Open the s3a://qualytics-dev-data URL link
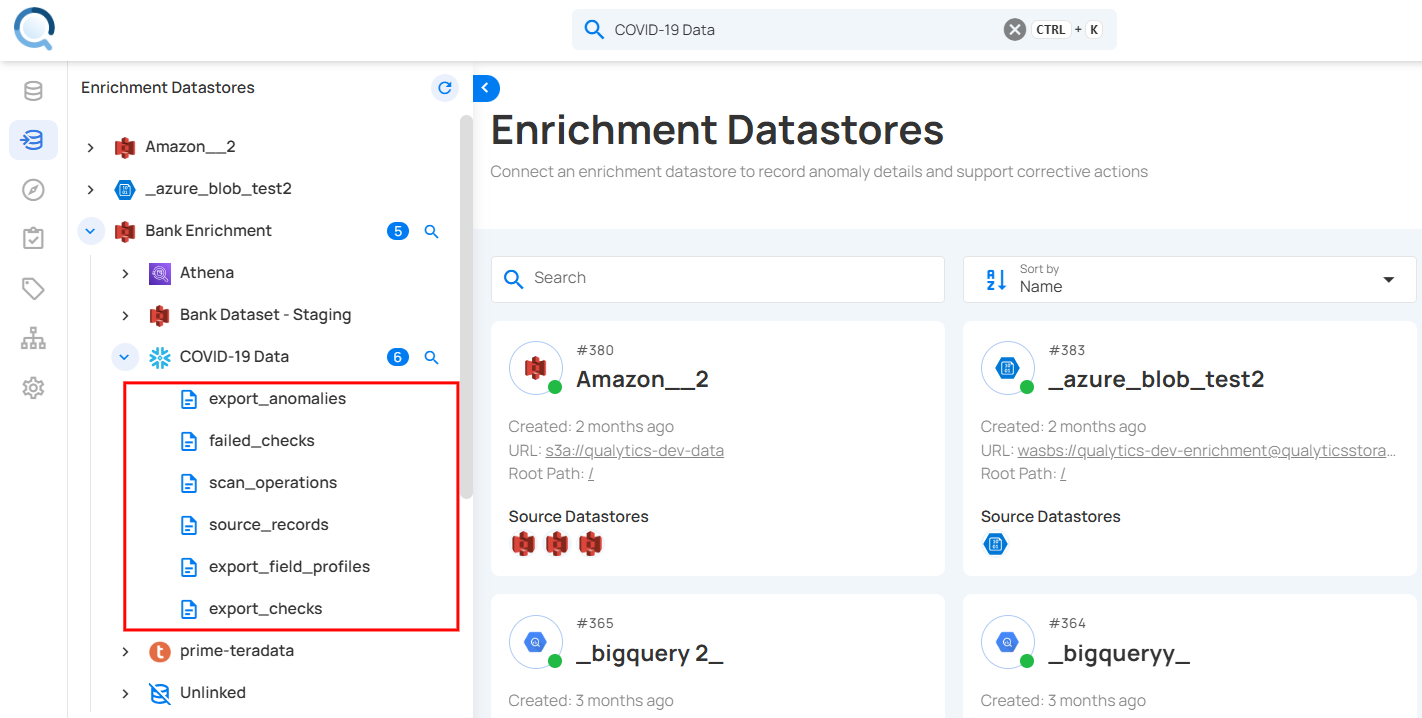Screen dimensions: 1422x718 pos(634,450)
